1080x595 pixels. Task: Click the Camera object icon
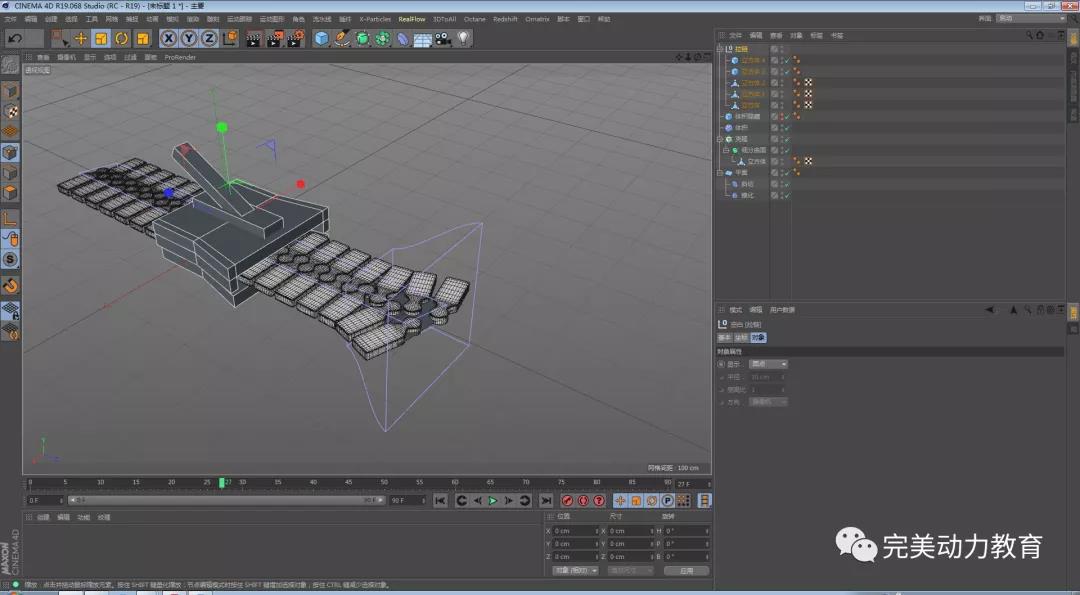(x=443, y=38)
